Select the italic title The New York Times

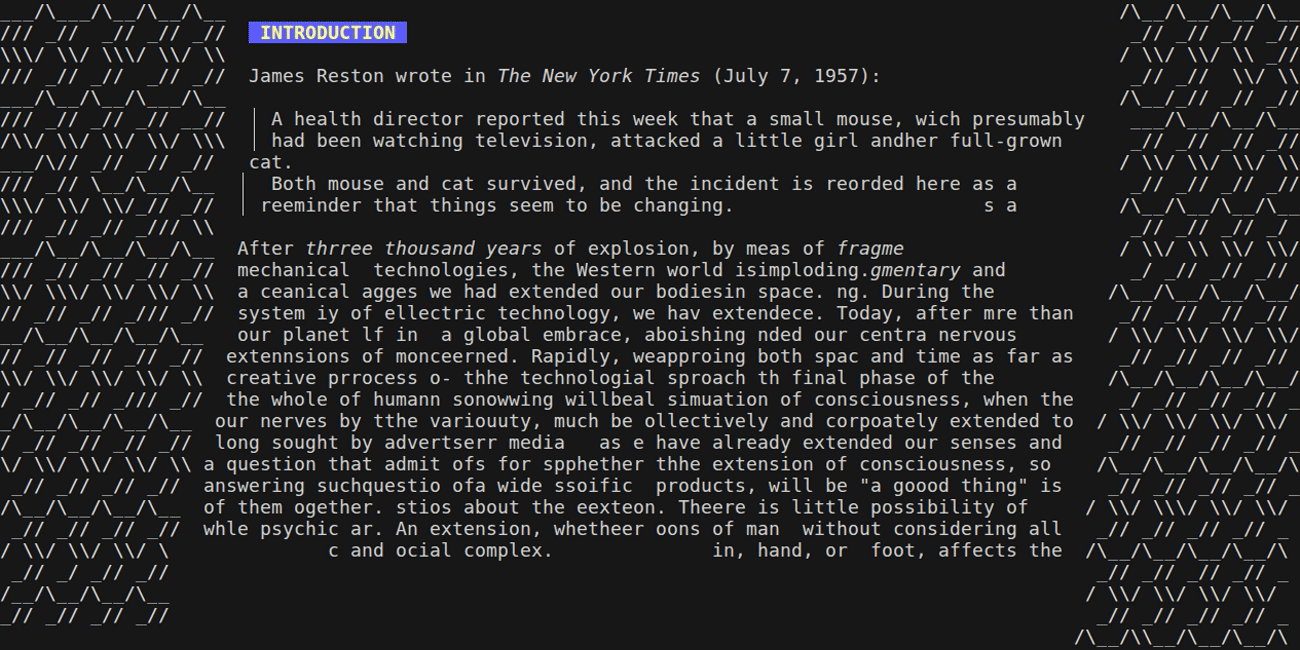point(599,76)
